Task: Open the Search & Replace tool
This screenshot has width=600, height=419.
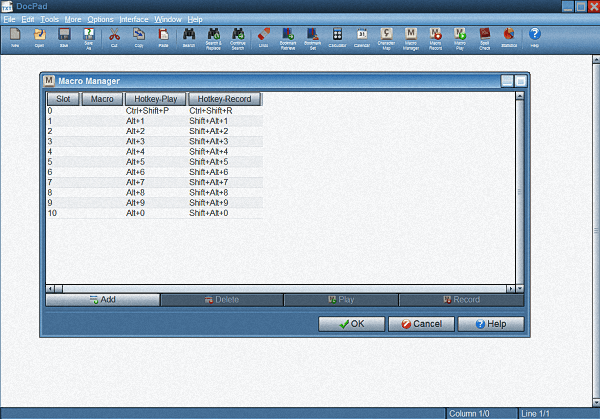Action: [x=214, y=38]
